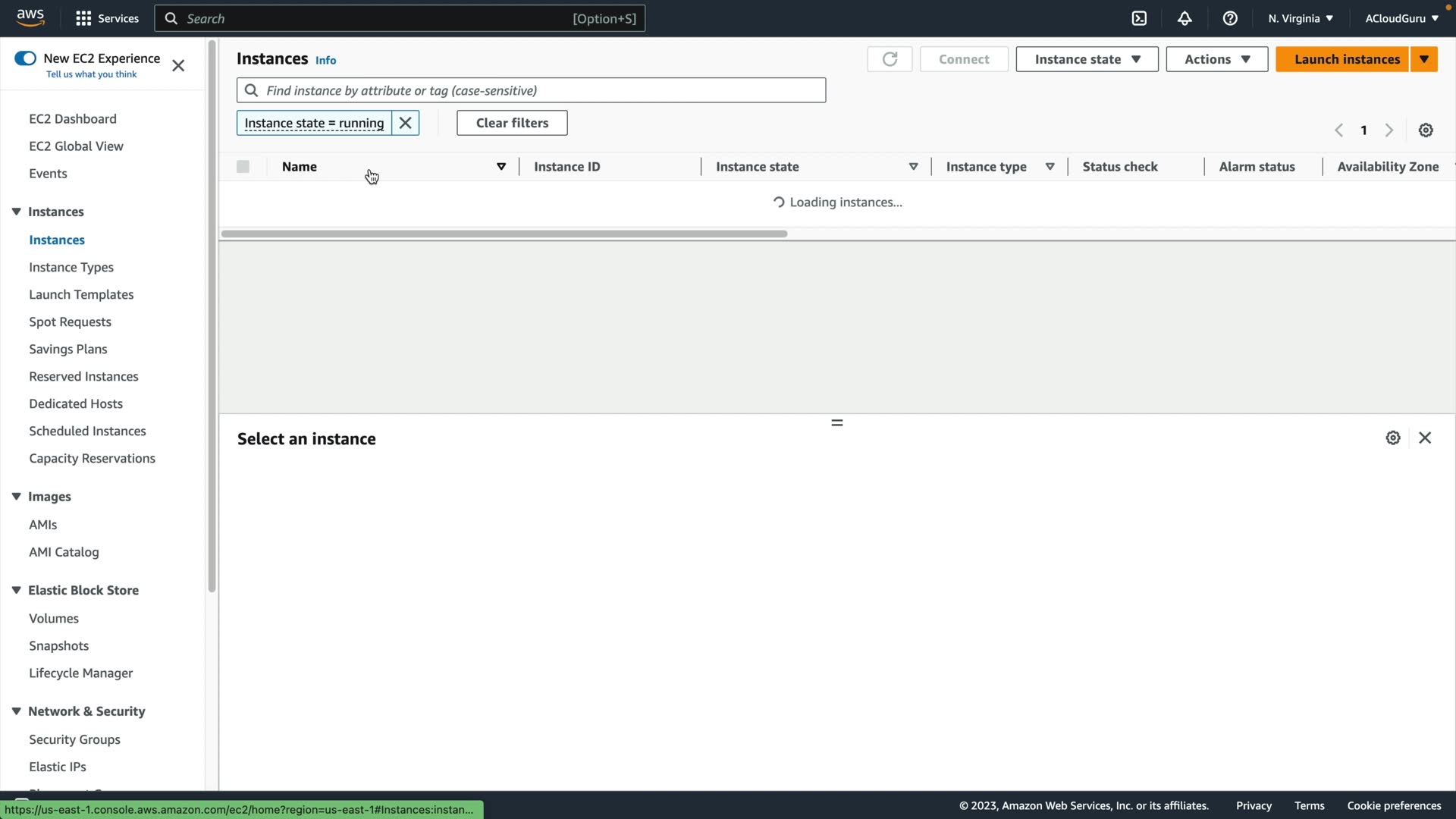Remove the running instance state filter

pos(406,123)
